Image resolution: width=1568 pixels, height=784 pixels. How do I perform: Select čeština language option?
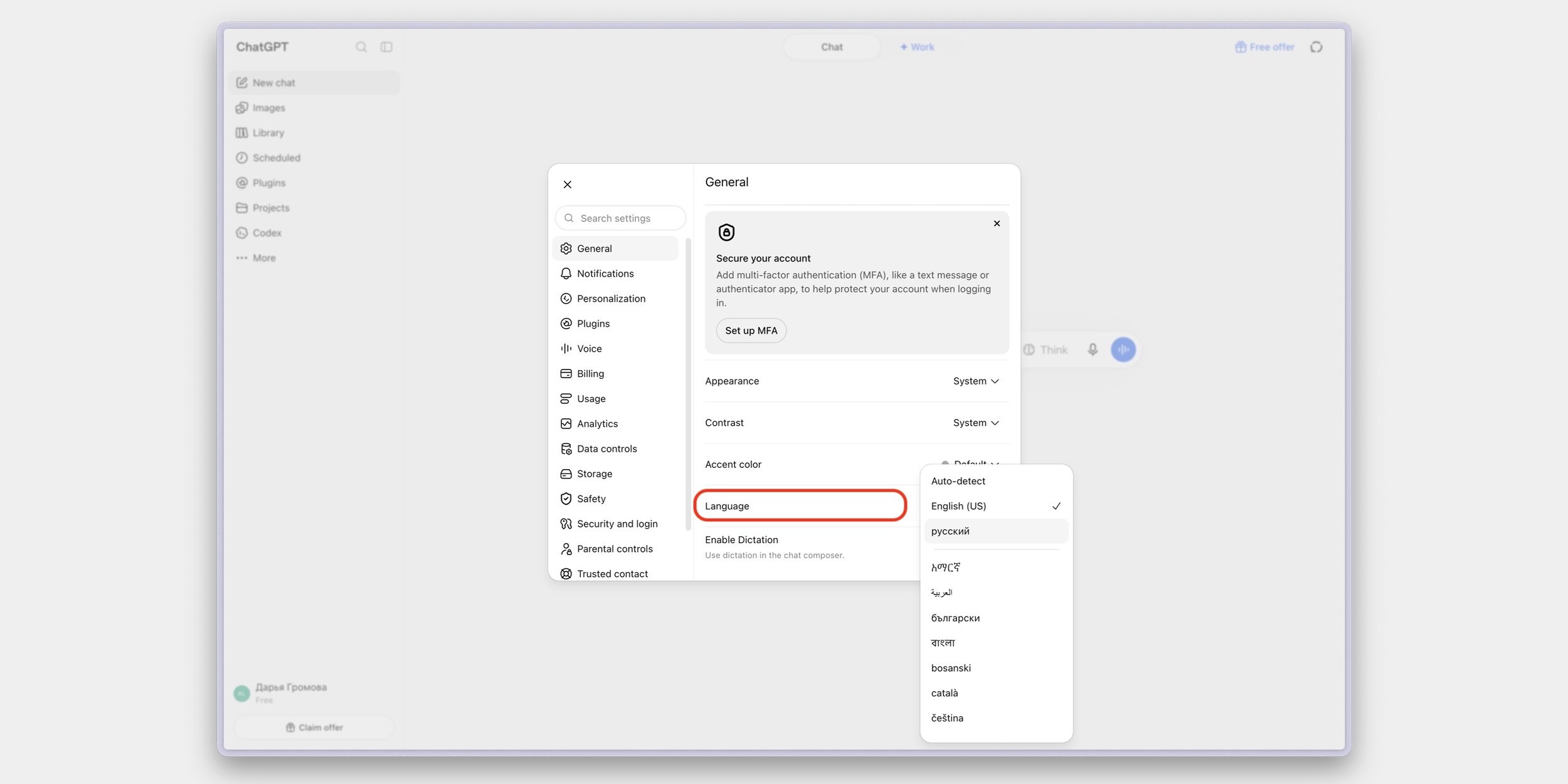(996, 719)
